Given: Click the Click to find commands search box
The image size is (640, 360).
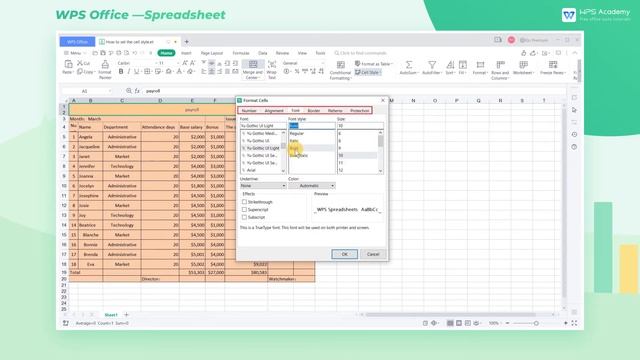Looking at the screenshot, I should pos(360,53).
